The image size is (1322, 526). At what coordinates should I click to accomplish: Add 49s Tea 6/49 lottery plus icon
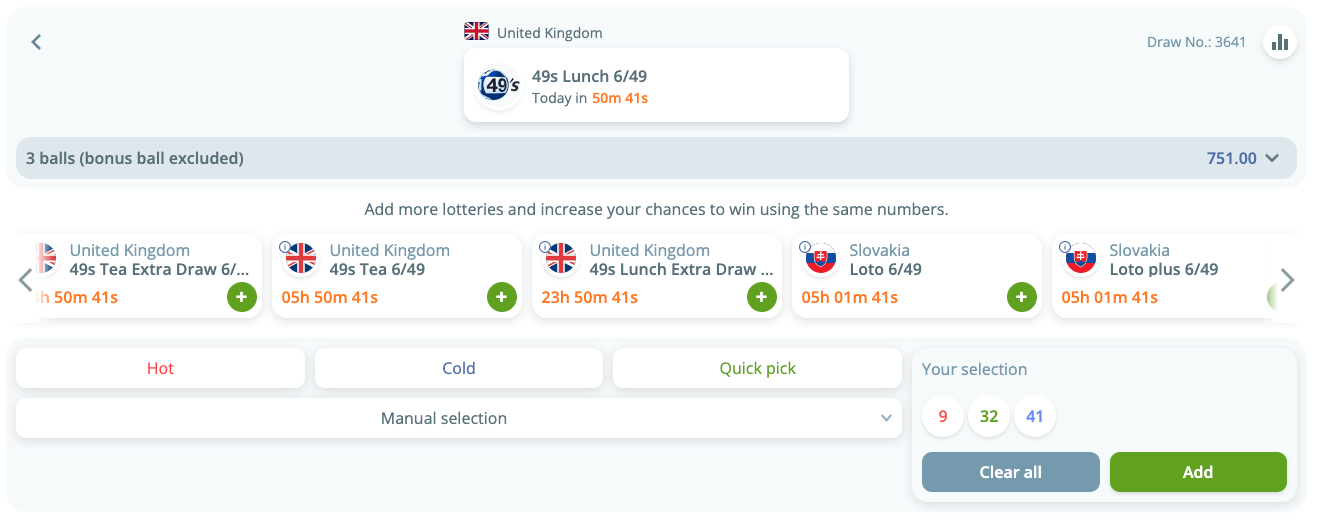click(501, 297)
